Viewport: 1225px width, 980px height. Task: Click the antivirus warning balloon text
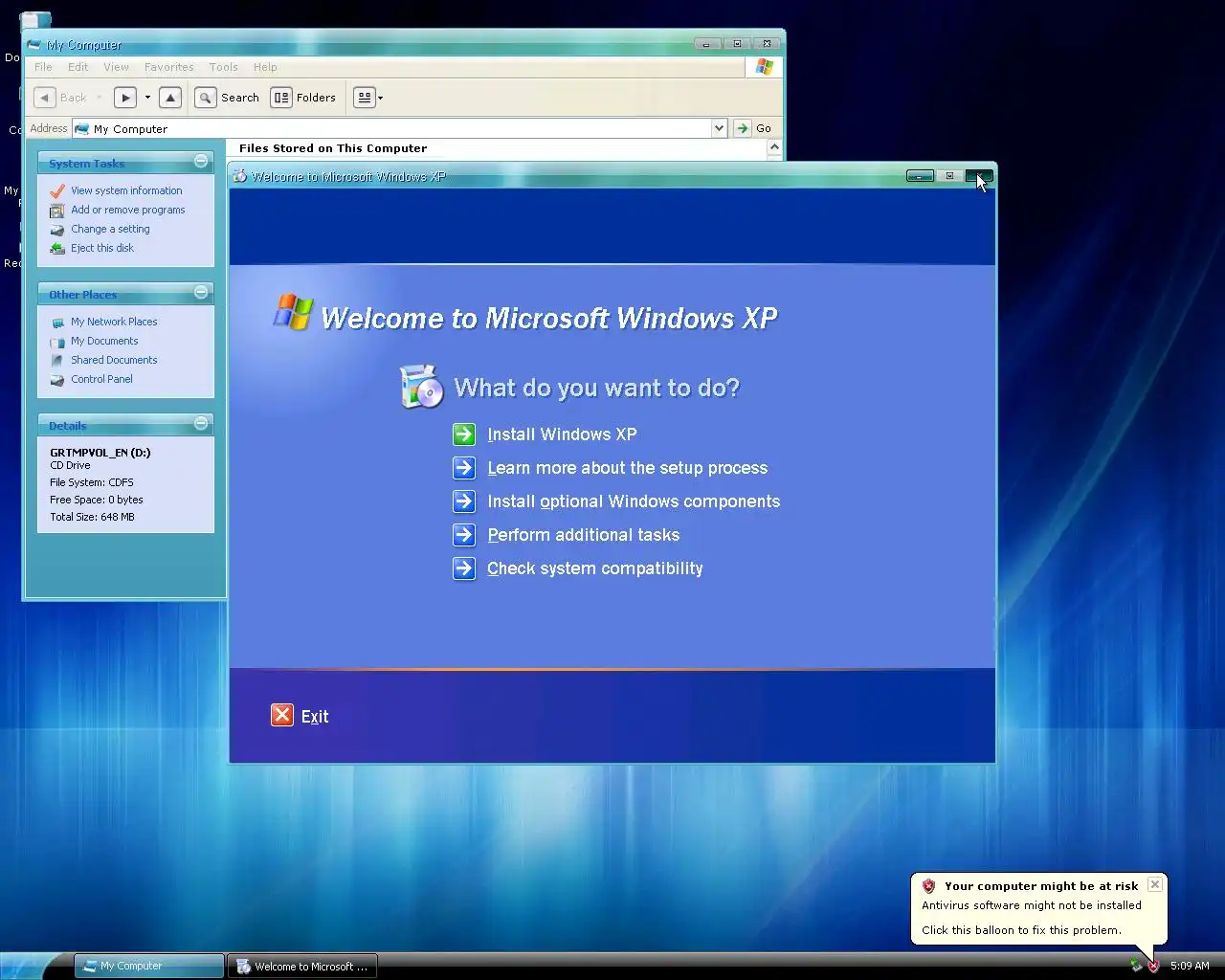pos(1032,905)
